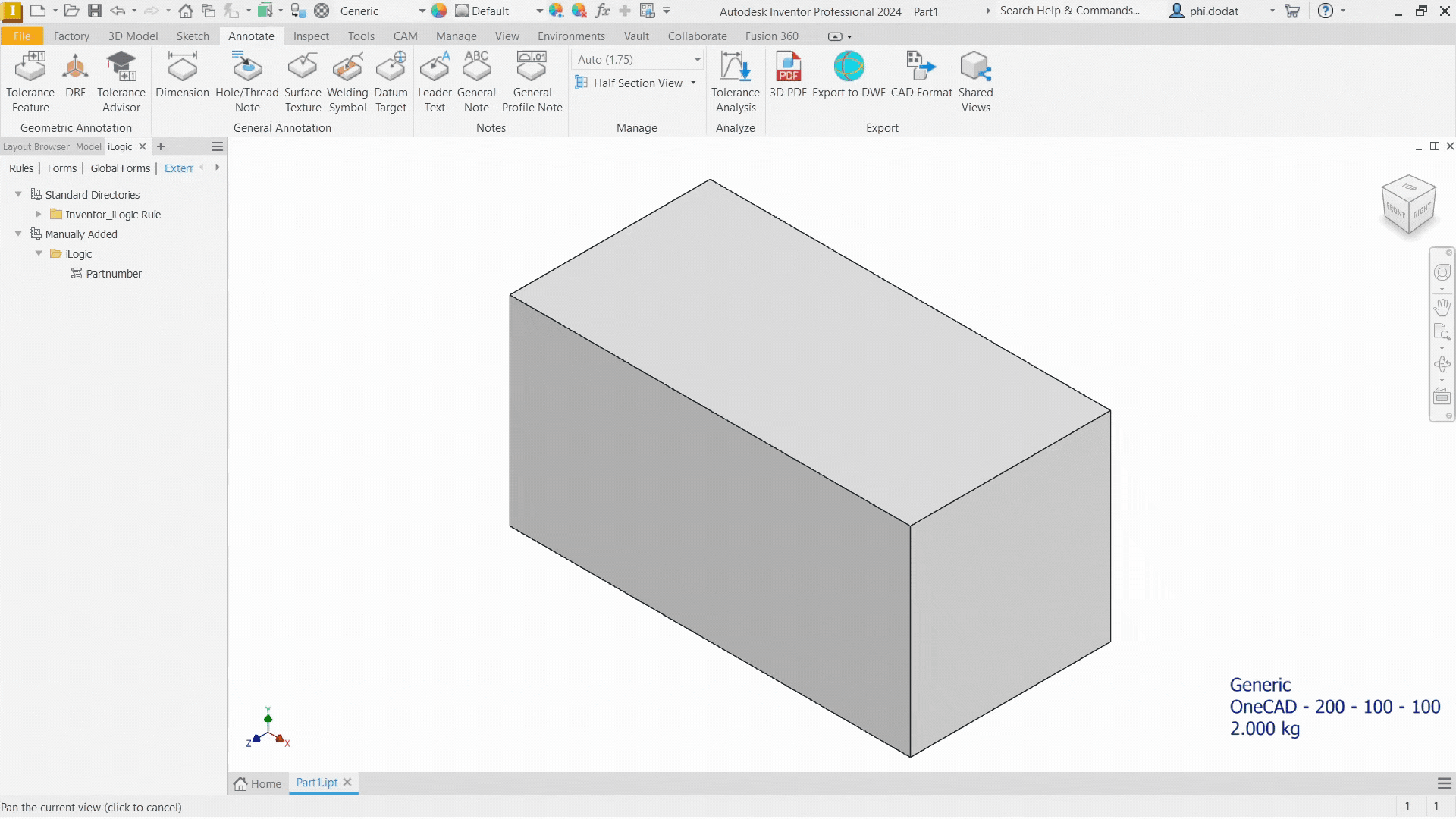1456x819 pixels.
Task: Click the Pan hand icon in navigation bar
Action: point(1442,307)
